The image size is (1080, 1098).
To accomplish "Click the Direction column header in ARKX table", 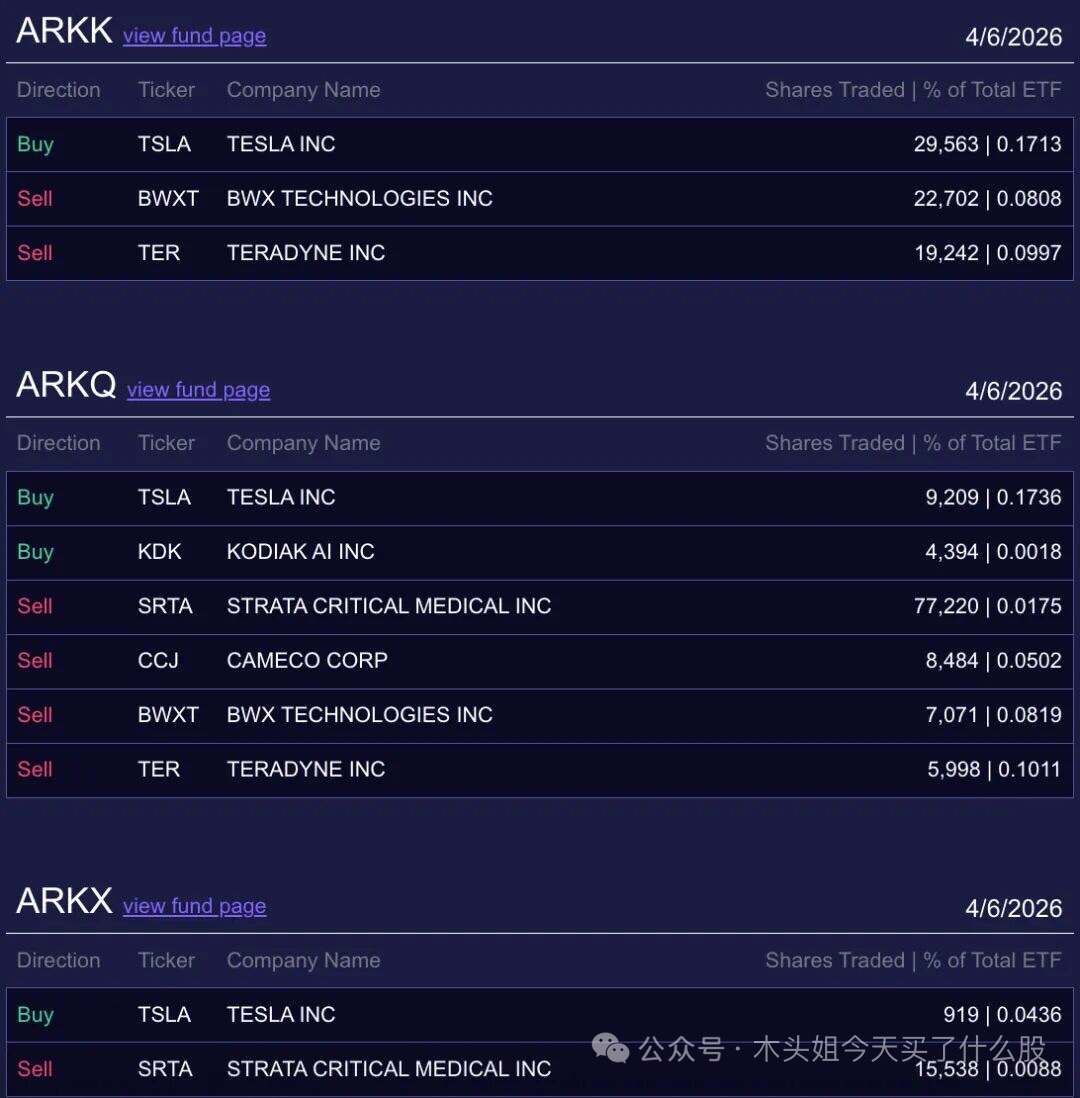I will point(58,960).
